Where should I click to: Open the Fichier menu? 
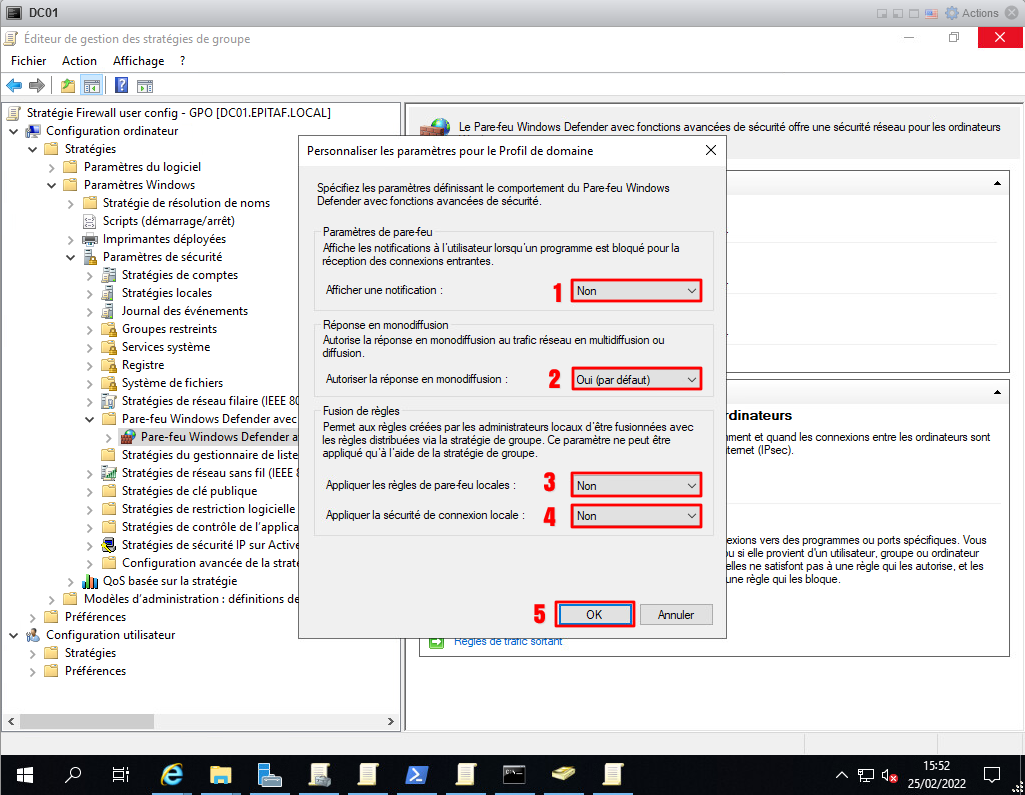pyautogui.click(x=29, y=61)
